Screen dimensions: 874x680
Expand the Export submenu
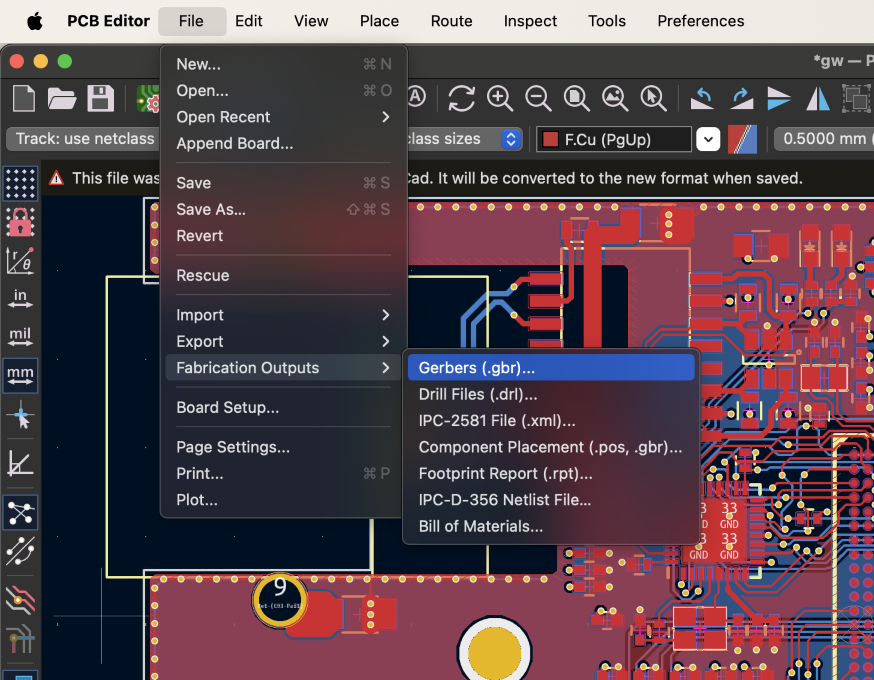pos(283,341)
